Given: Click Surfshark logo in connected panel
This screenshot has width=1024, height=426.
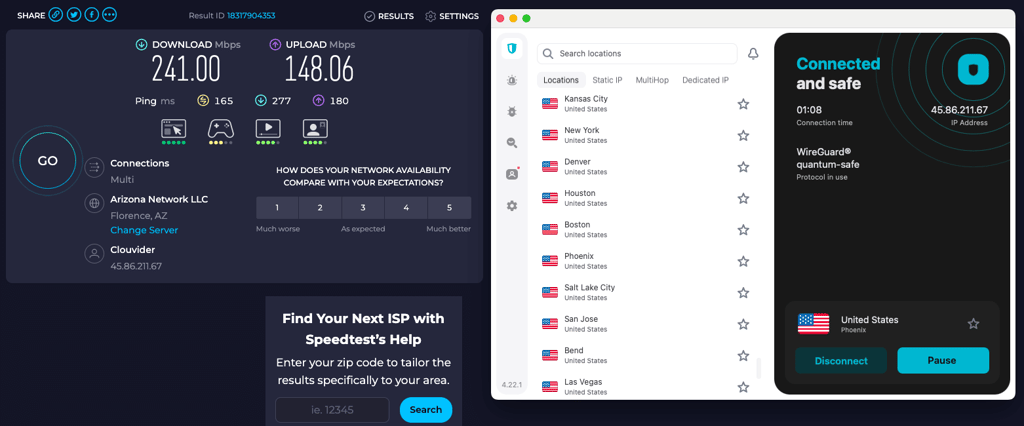Looking at the screenshot, I should (973, 69).
